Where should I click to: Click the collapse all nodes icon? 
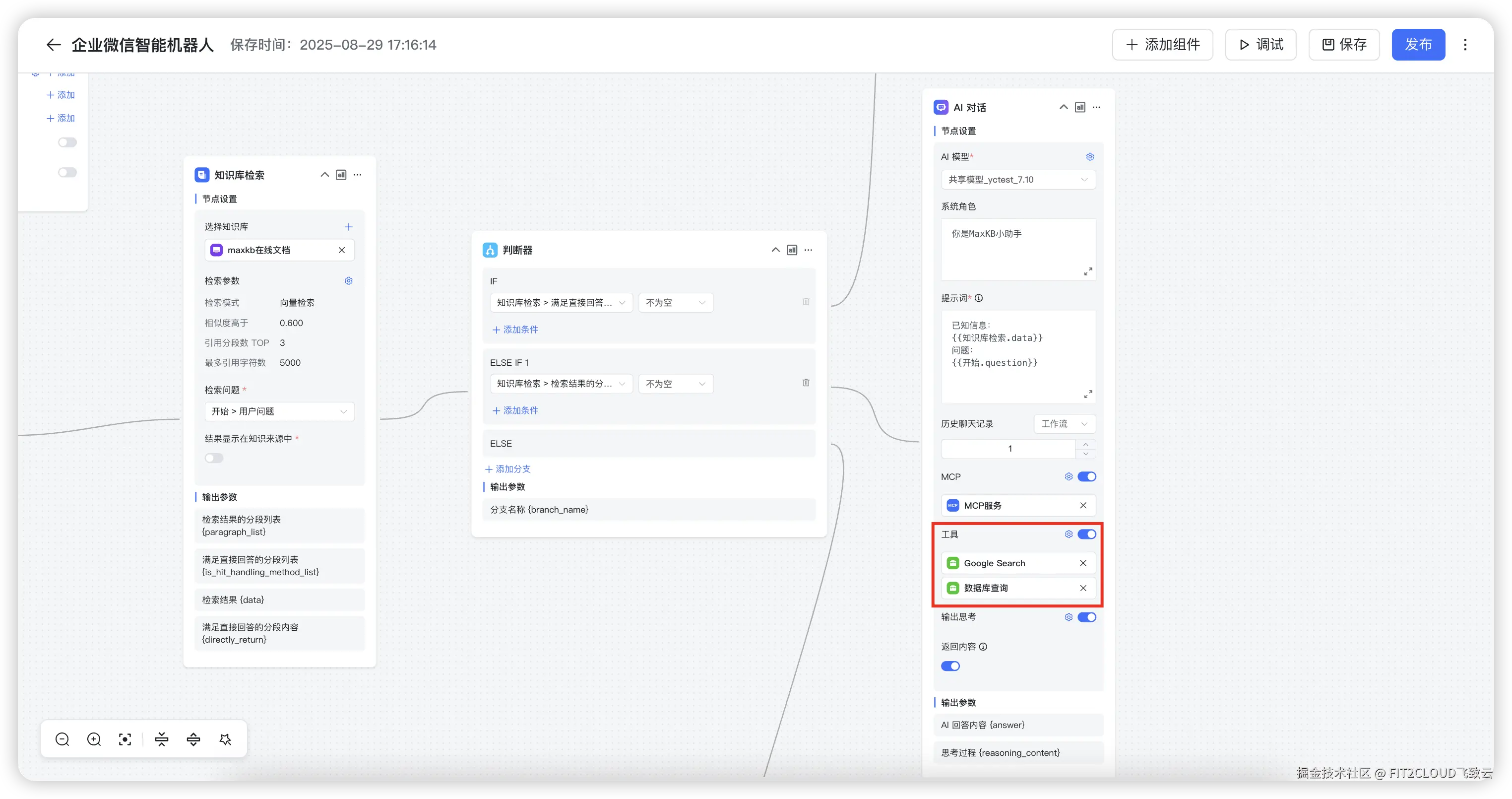tap(162, 739)
